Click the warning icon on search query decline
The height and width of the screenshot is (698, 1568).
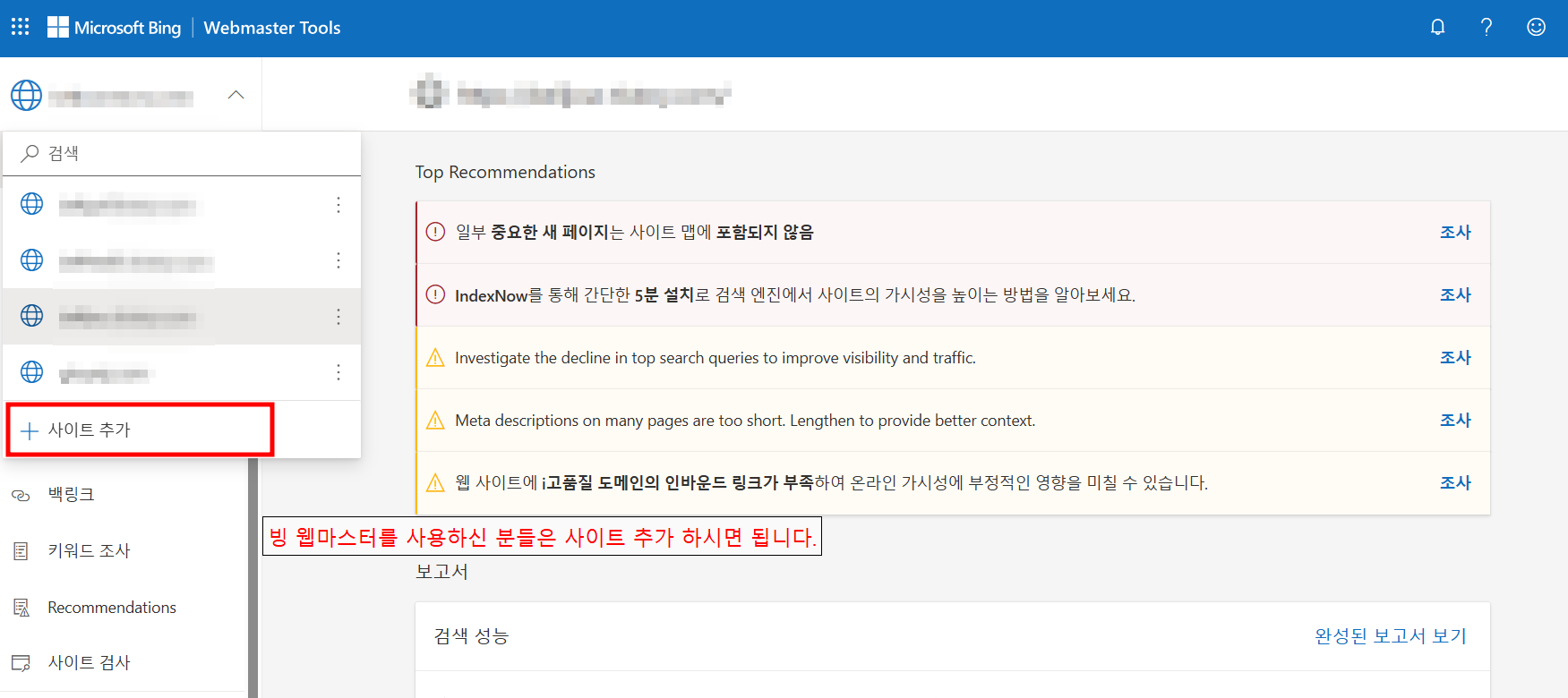click(x=435, y=358)
